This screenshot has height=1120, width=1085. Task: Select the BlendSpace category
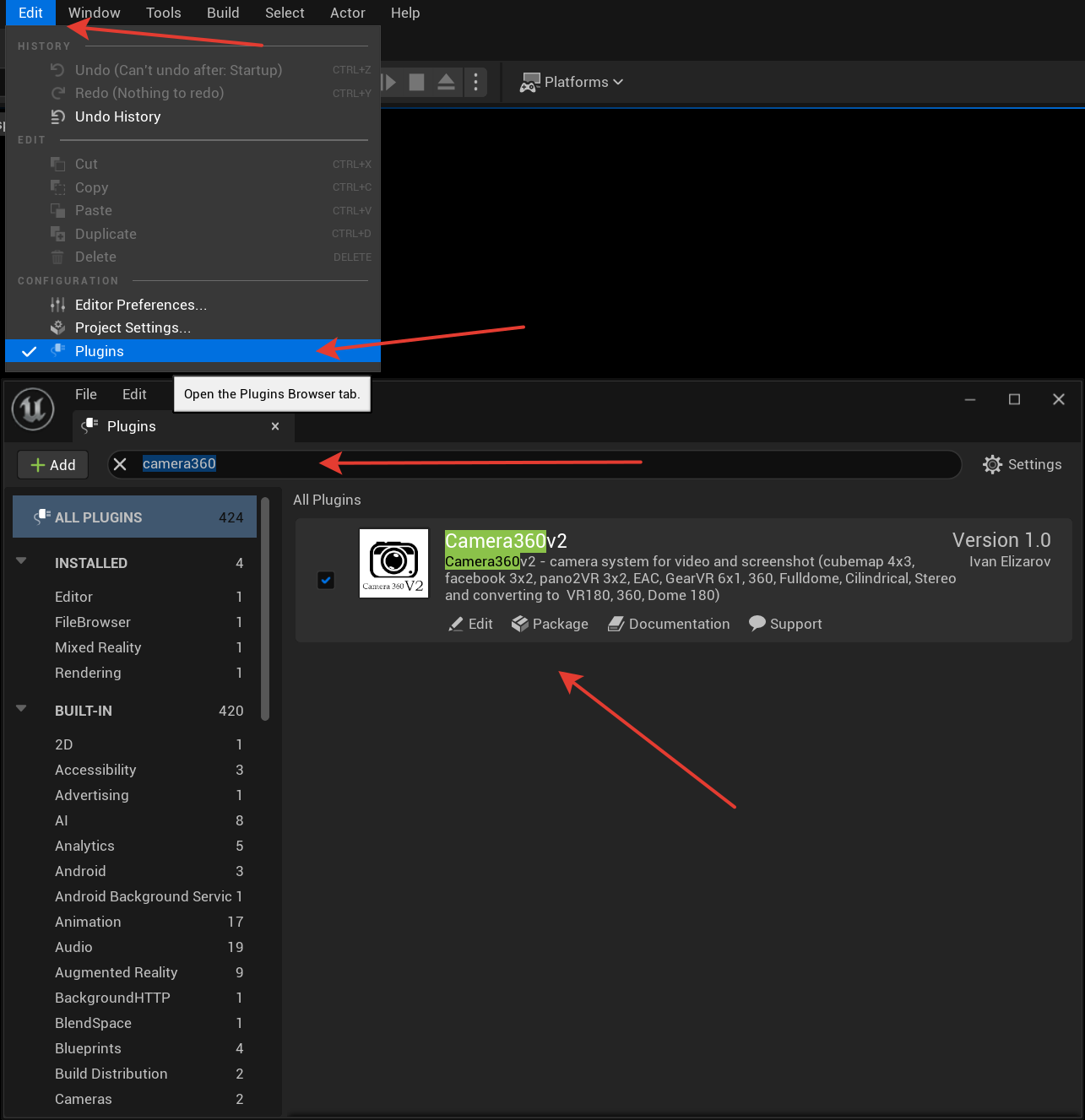point(135,1023)
